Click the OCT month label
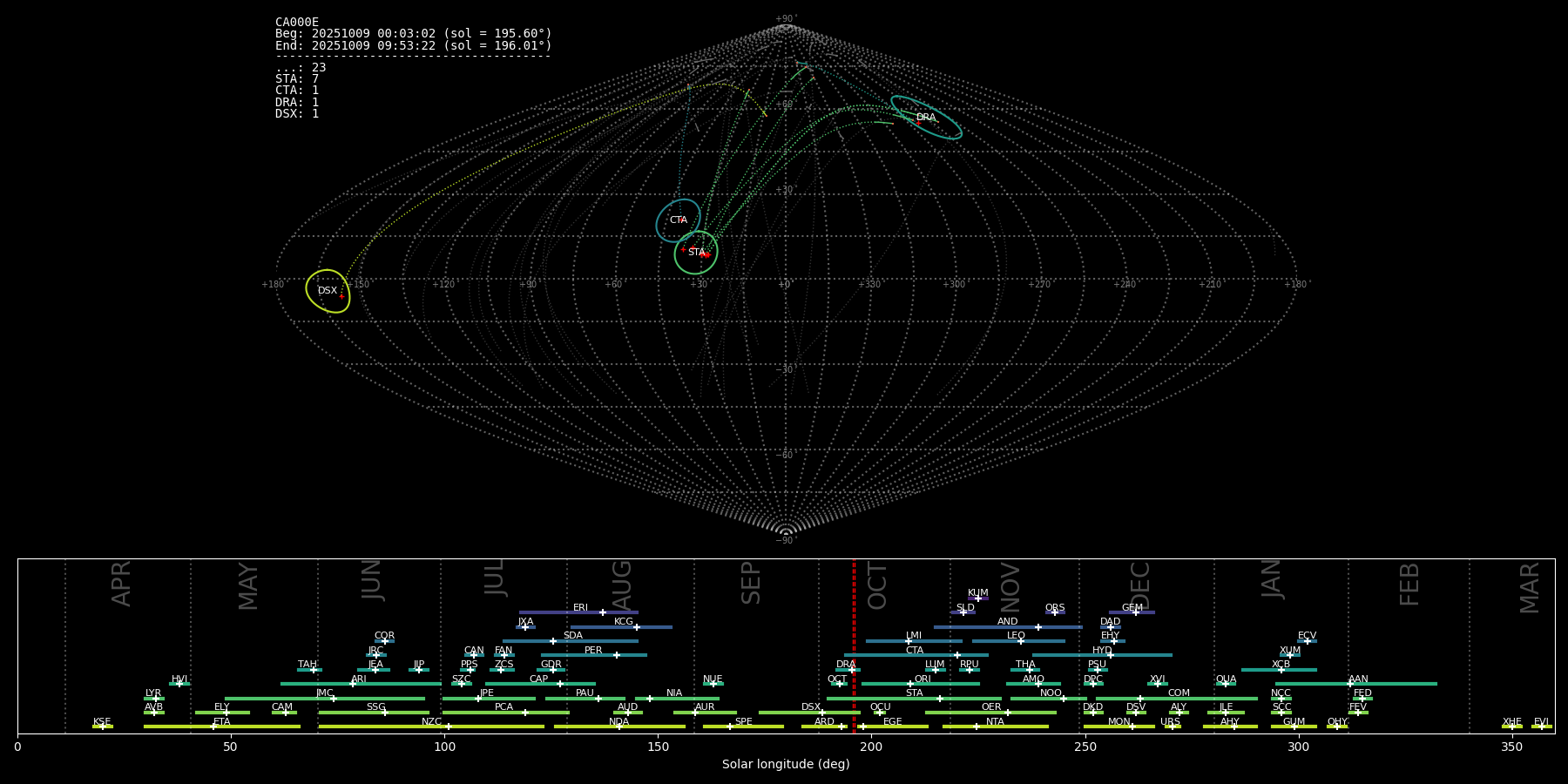The width and height of the screenshot is (1568, 784). (877, 585)
